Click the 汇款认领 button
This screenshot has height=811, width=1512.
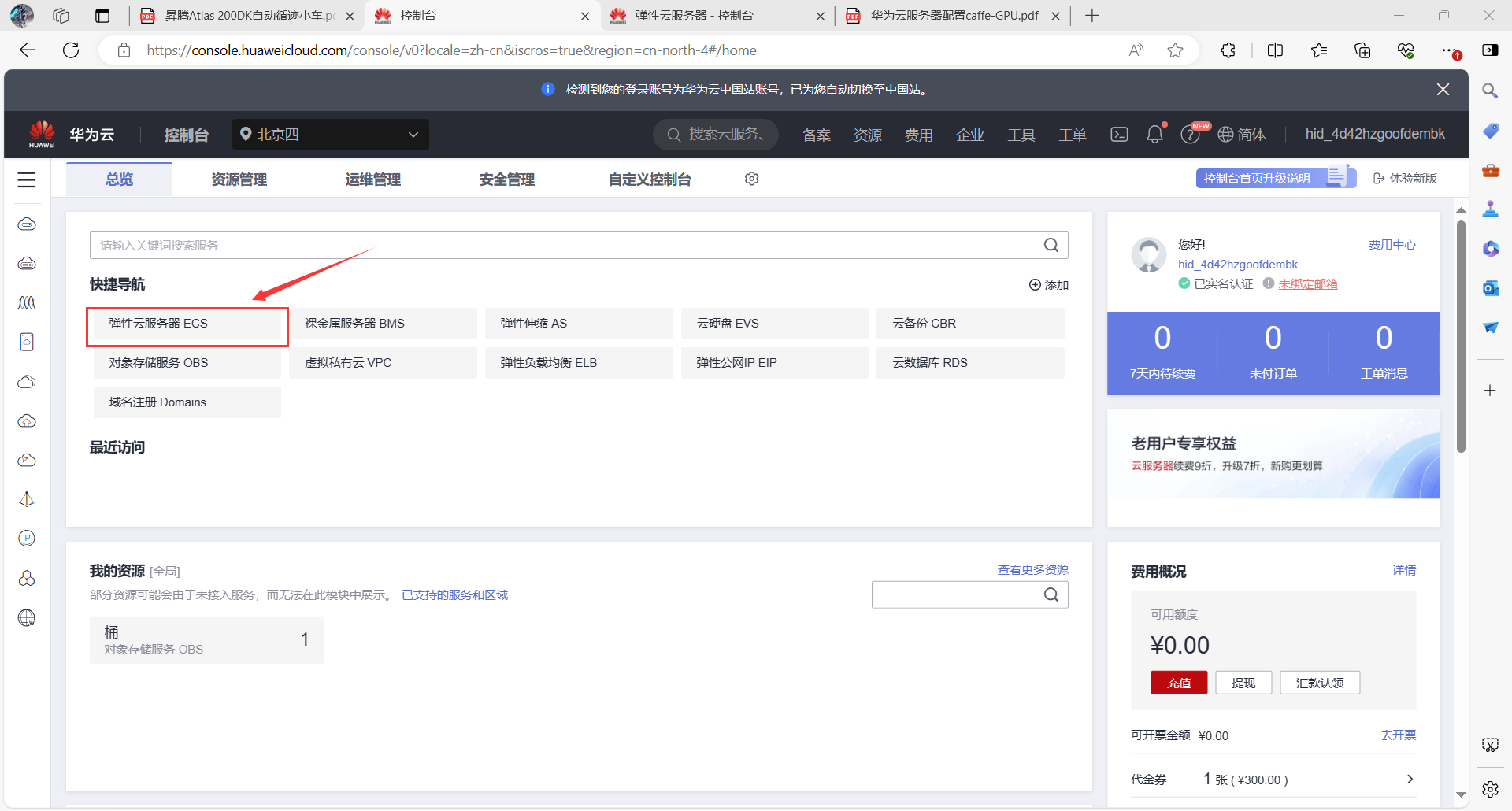(1320, 683)
